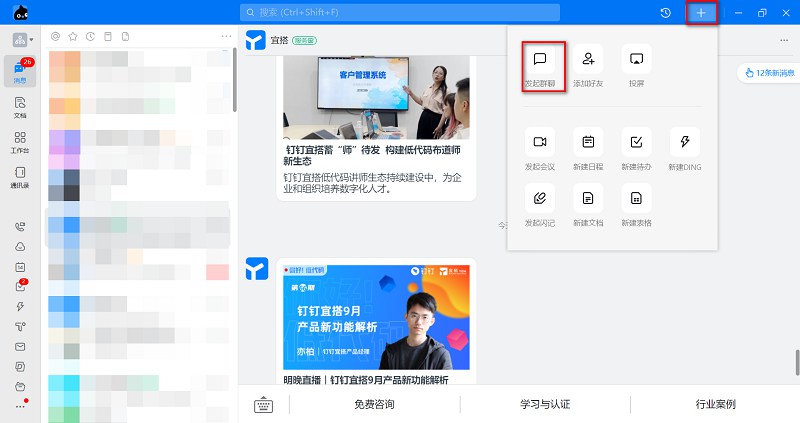Viewport: 800px width, 423px height.
Task: Open the overlapping-squares icon under the mail icon
Action: (20, 366)
